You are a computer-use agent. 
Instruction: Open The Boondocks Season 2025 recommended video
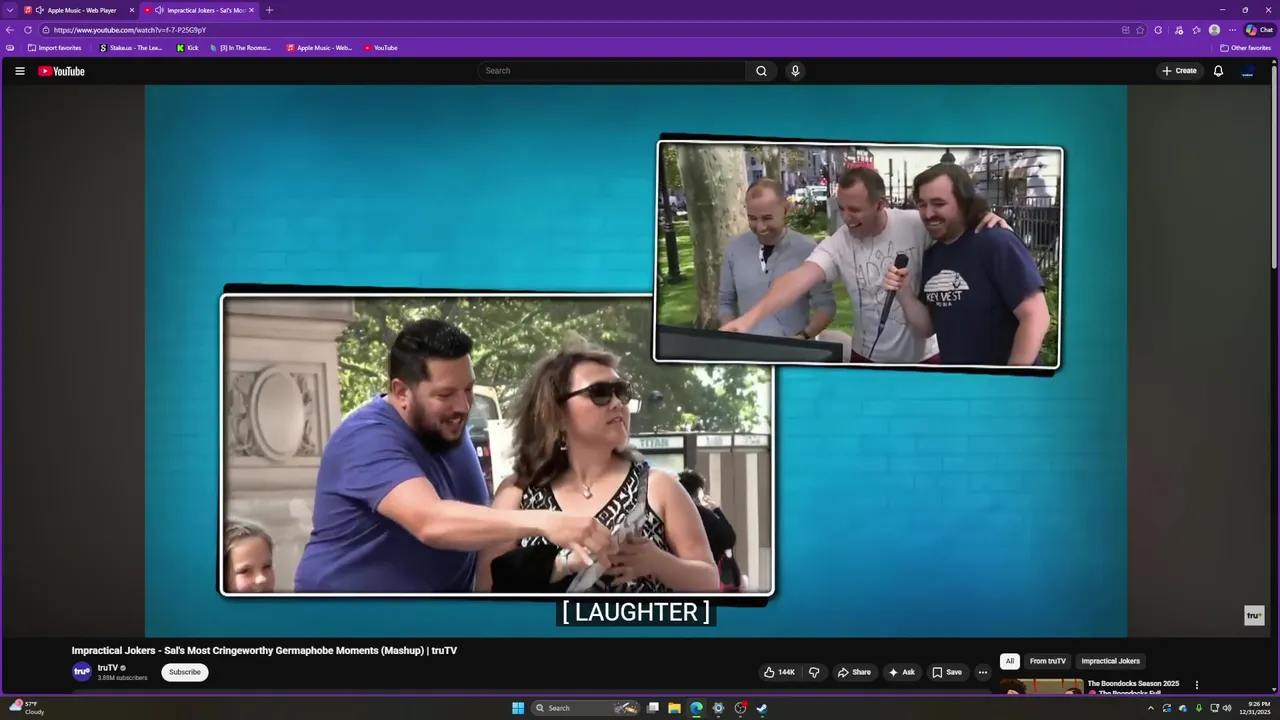pos(1133,684)
